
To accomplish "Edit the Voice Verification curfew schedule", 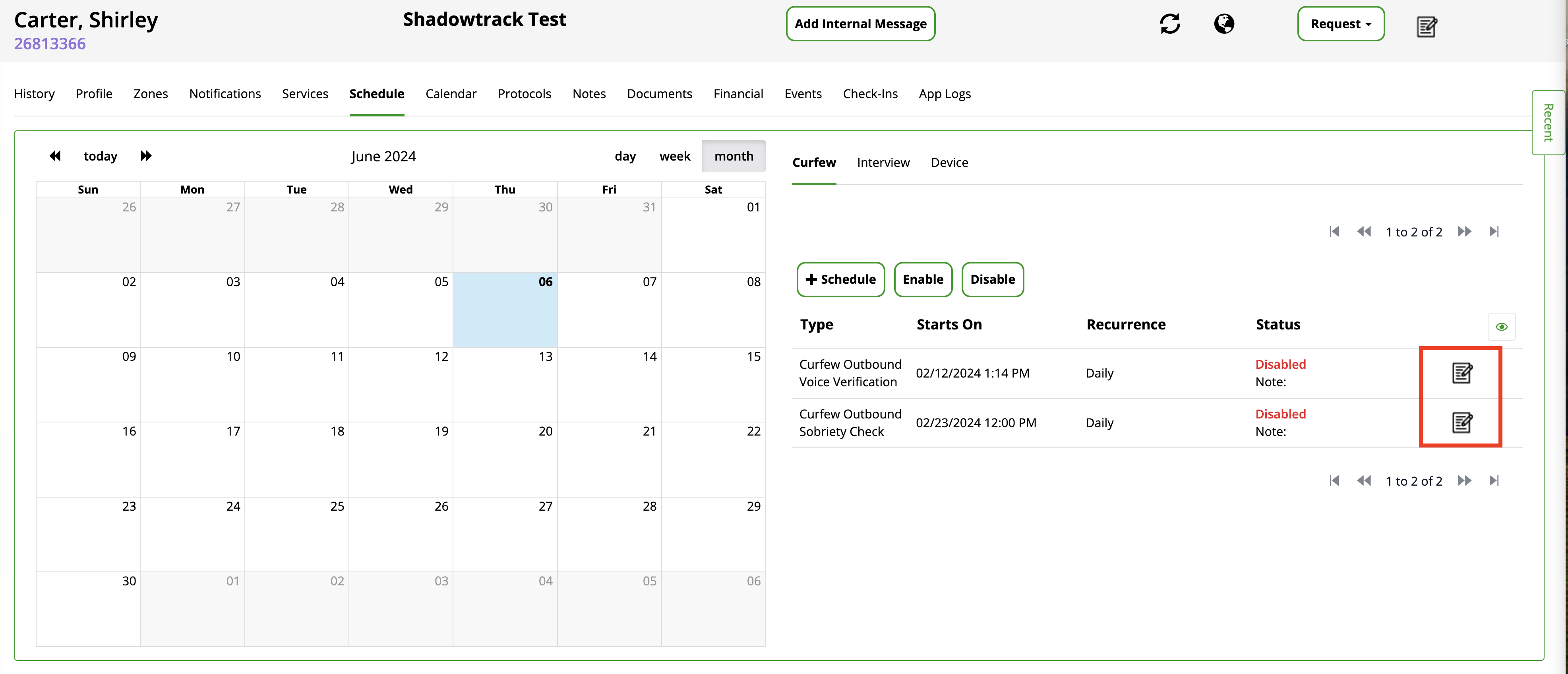I will 1462,373.
